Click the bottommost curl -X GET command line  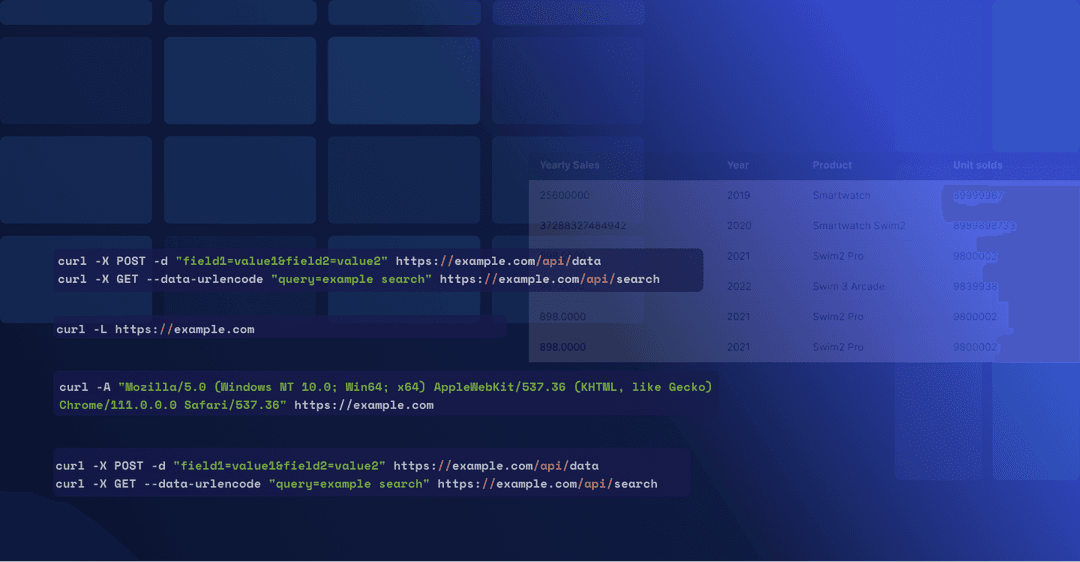pos(356,484)
